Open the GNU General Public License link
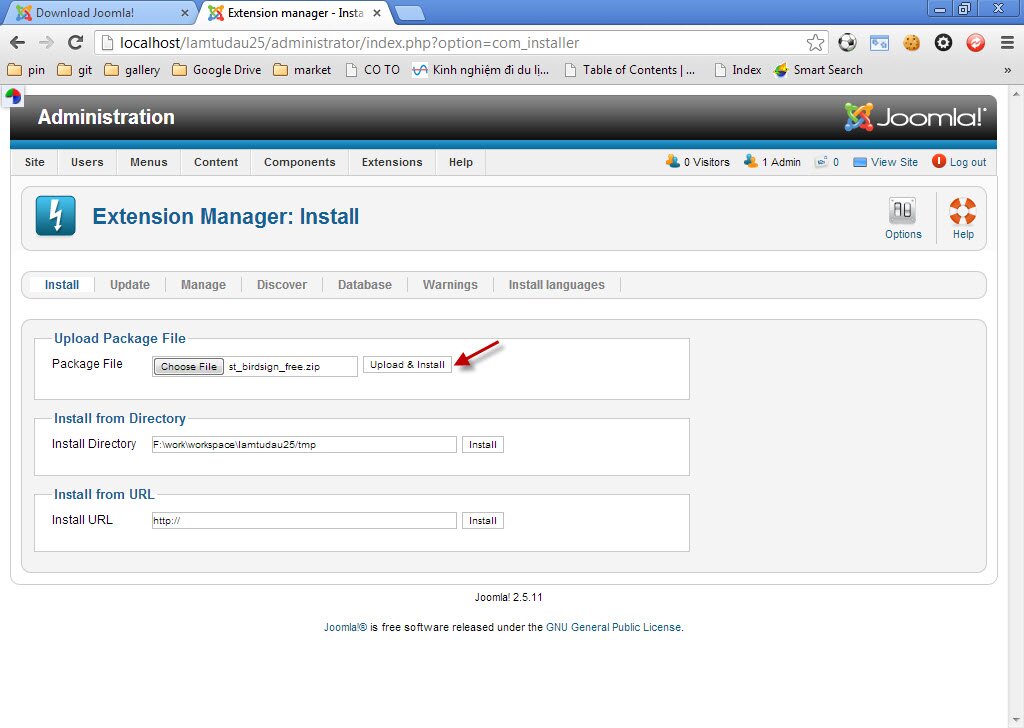The height and width of the screenshot is (728, 1024). click(x=613, y=625)
